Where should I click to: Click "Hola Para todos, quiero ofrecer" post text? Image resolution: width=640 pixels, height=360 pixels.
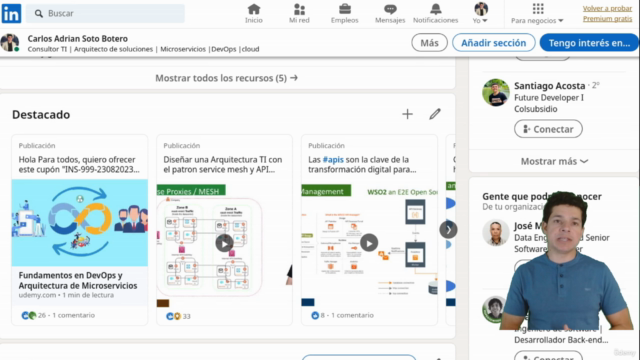pos(79,164)
